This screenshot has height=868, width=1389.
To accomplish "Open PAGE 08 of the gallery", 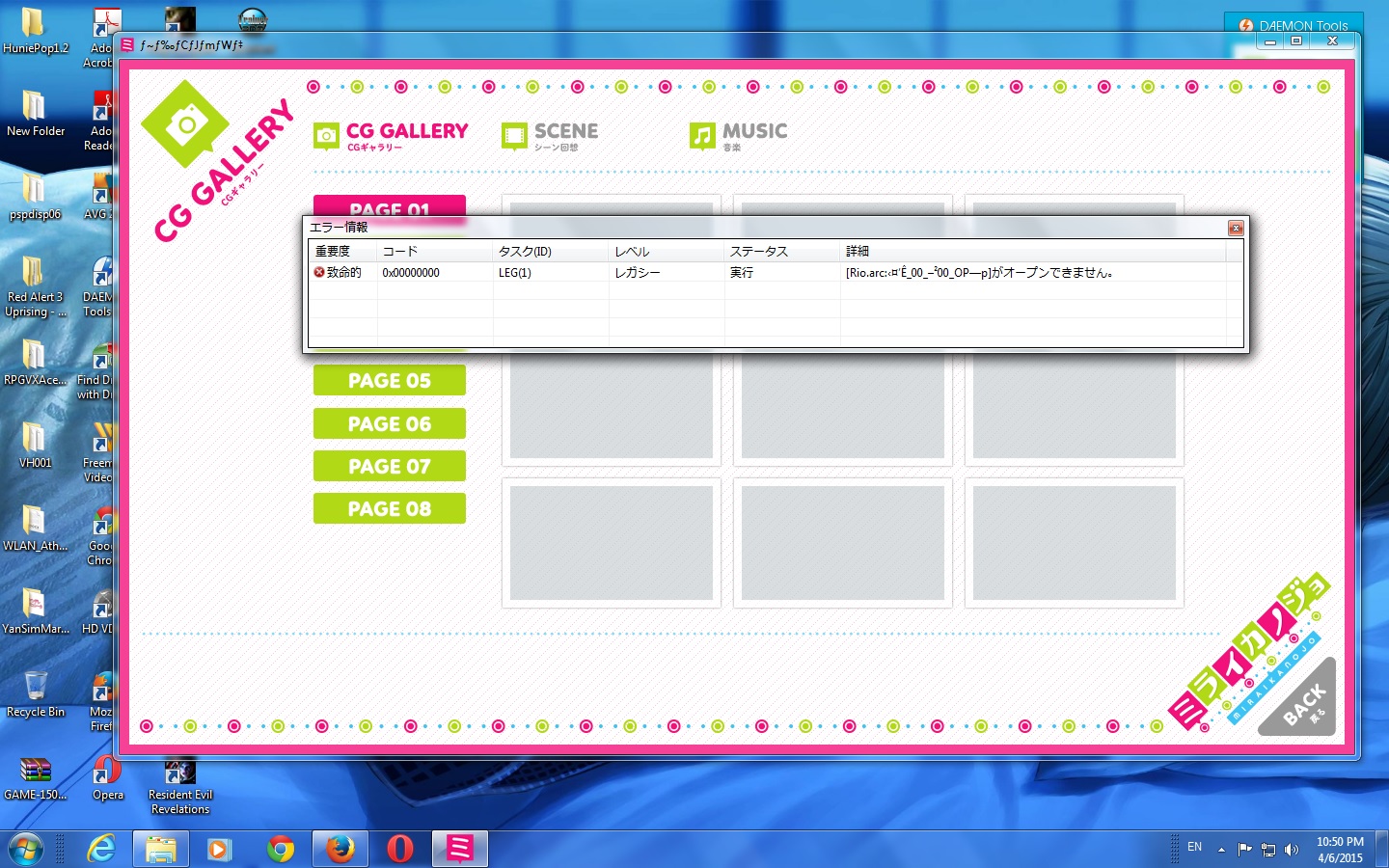I will click(389, 509).
